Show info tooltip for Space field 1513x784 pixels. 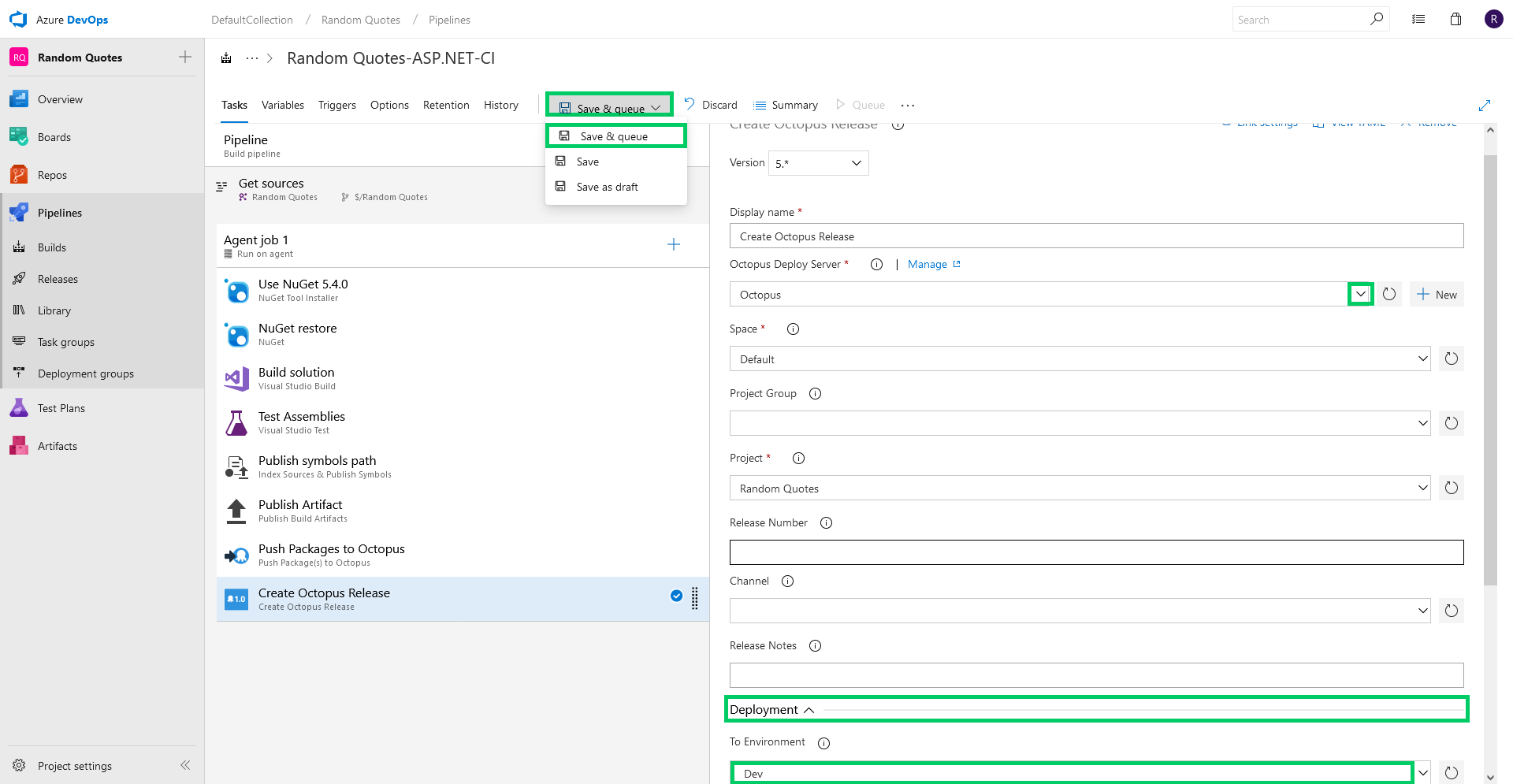click(x=794, y=329)
